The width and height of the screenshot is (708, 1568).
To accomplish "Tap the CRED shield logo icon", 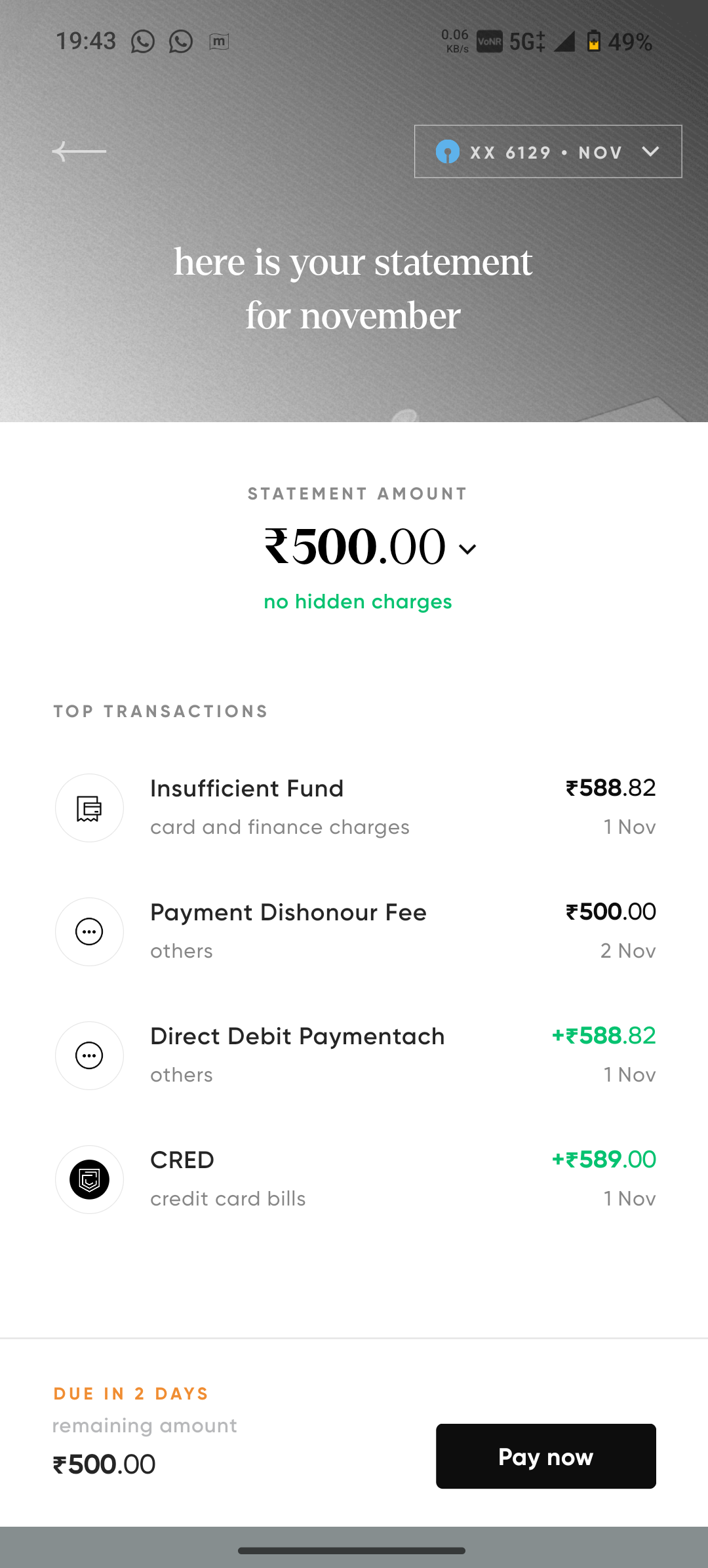I will pyautogui.click(x=89, y=1179).
